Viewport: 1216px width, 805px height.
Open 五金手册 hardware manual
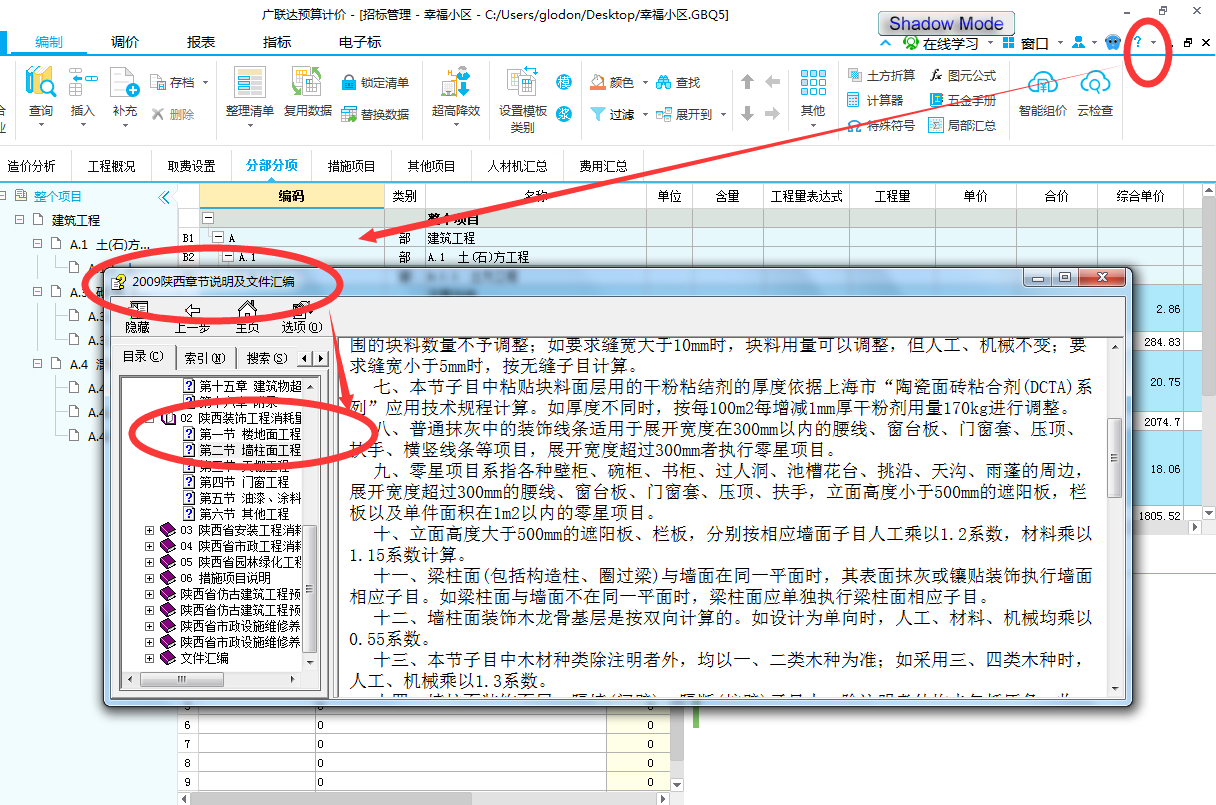pyautogui.click(x=963, y=100)
